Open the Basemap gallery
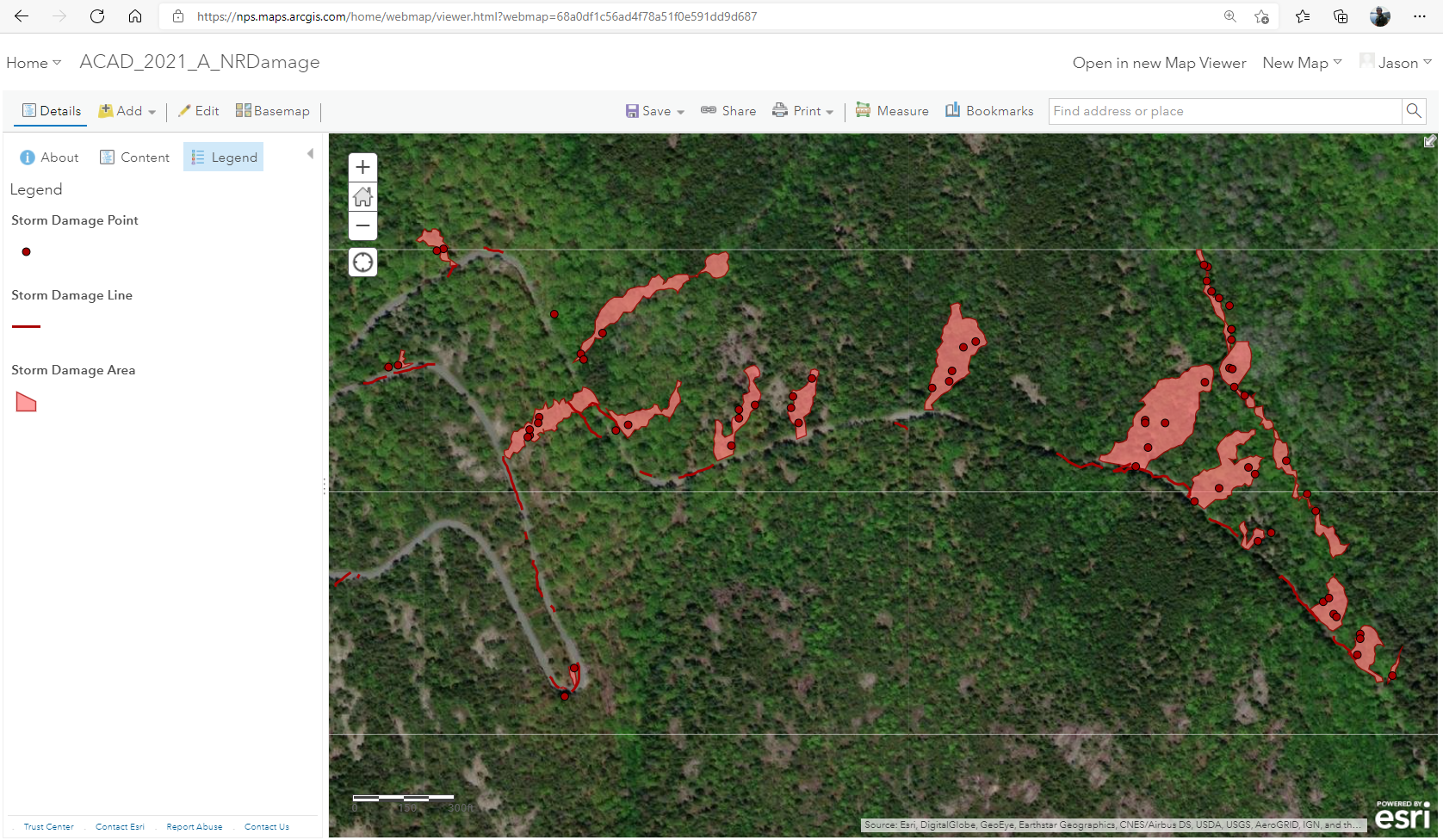 coord(272,111)
